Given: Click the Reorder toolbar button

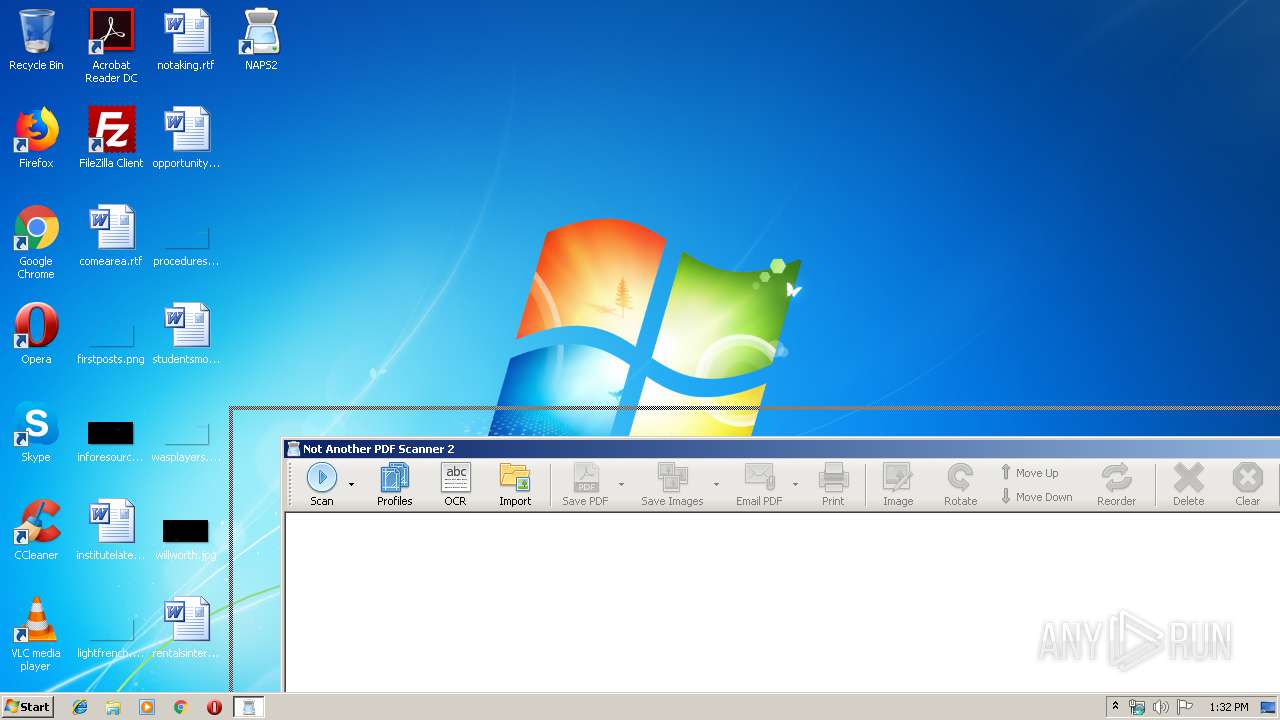Looking at the screenshot, I should [1116, 485].
